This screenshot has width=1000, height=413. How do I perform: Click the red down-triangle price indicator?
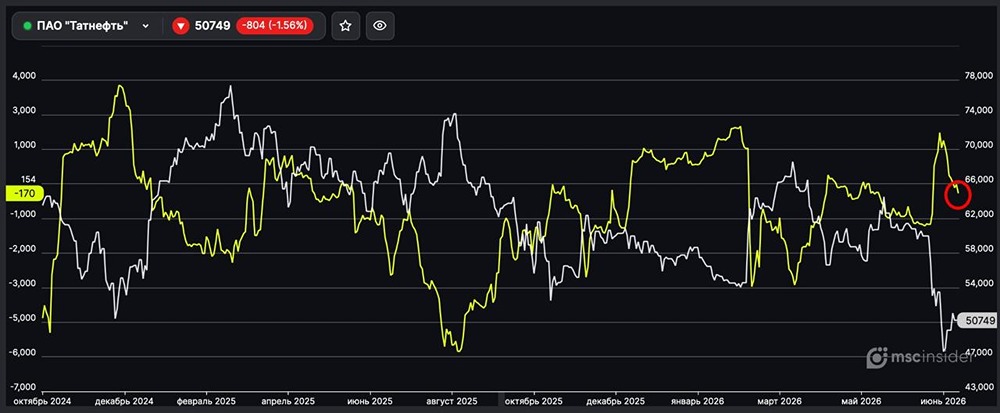pos(180,26)
